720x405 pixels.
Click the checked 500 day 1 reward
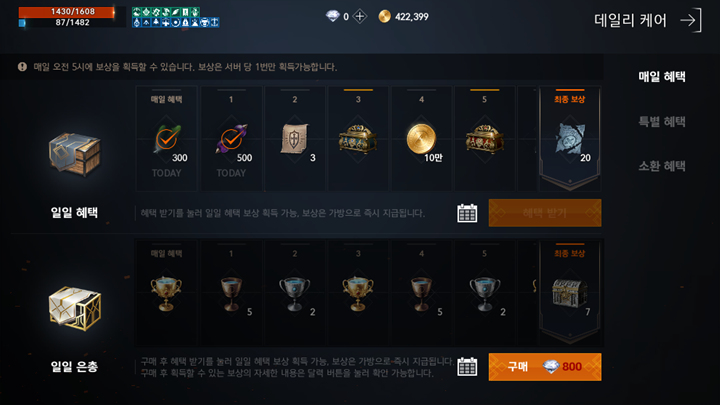pyautogui.click(x=231, y=139)
